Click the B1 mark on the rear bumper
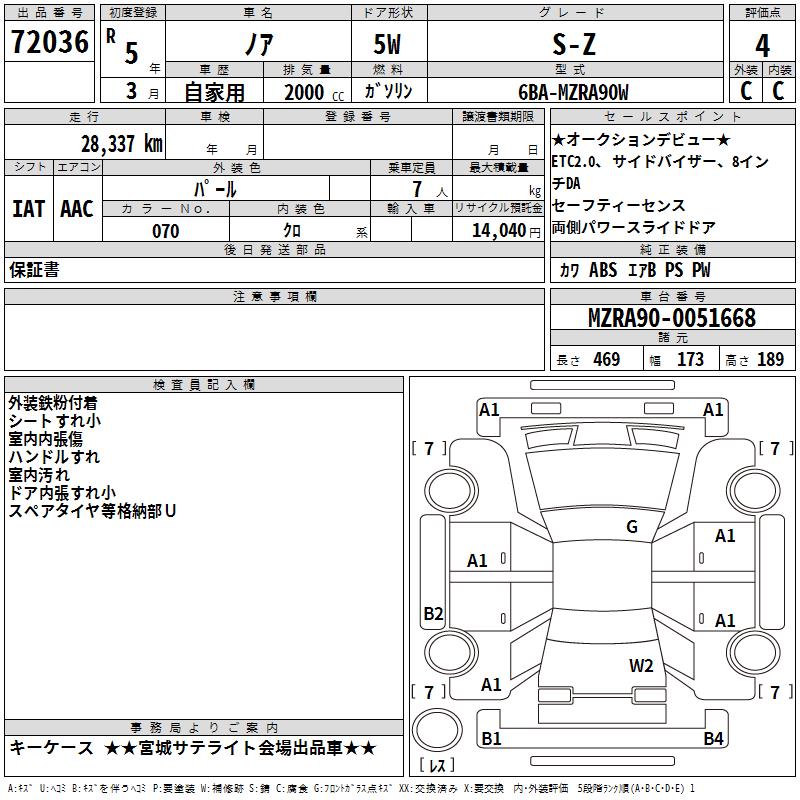800x800 pixels. [491, 739]
